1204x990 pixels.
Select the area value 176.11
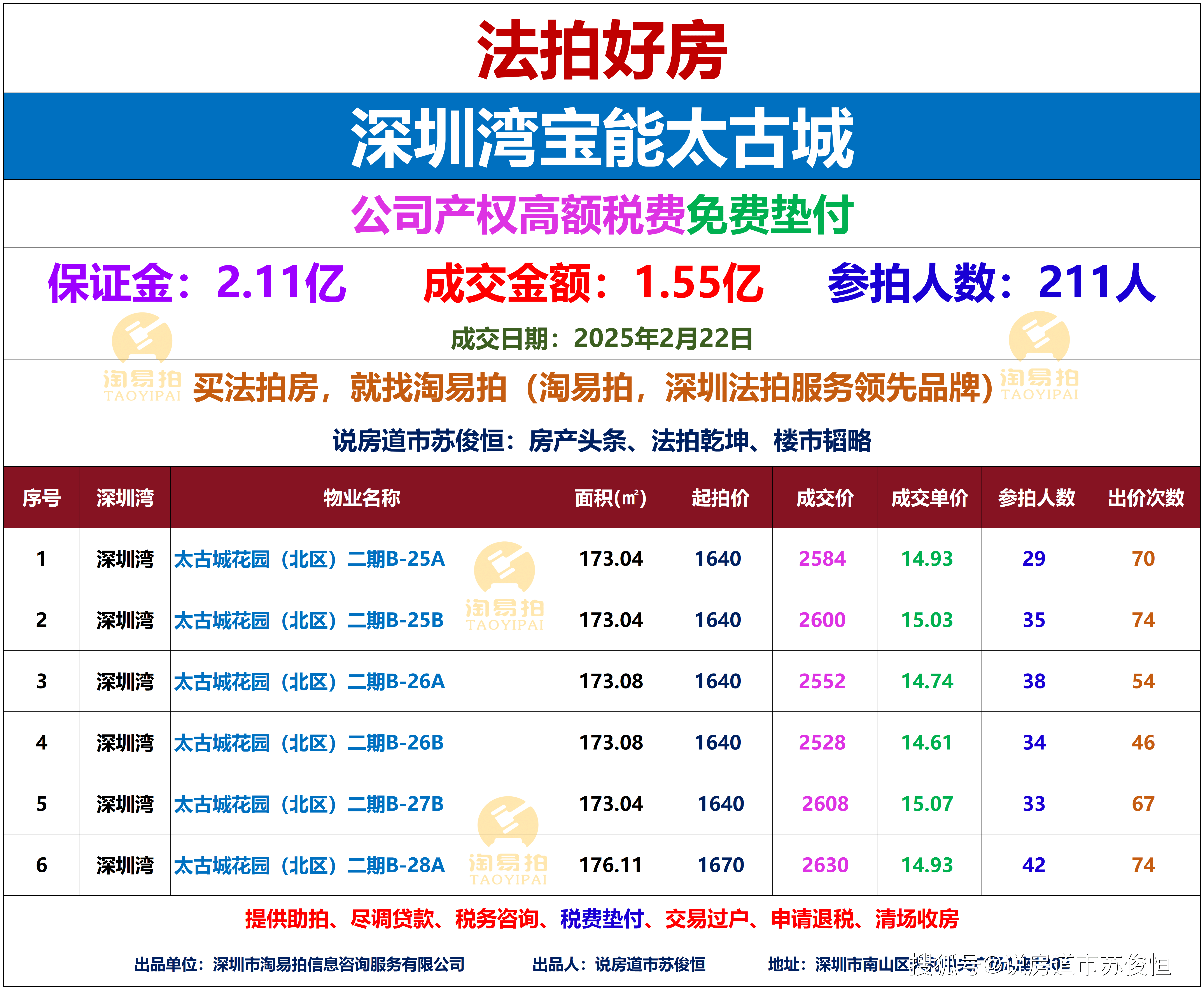coord(611,865)
